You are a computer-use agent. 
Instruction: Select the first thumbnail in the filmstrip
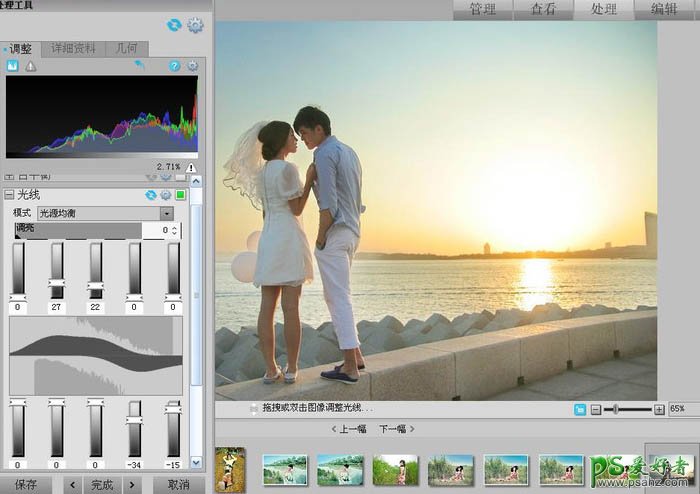pos(230,468)
